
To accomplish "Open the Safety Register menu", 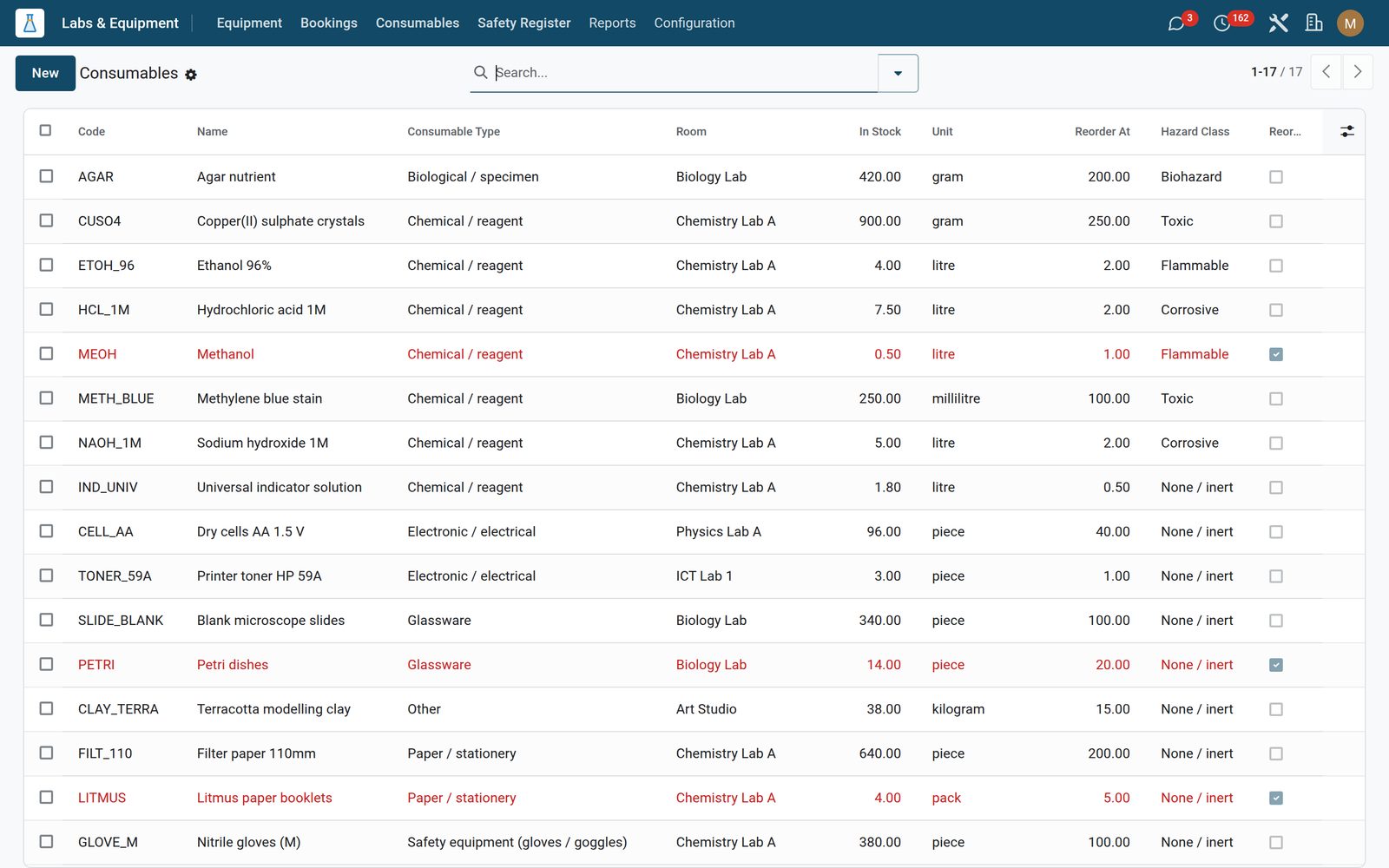I will coord(523,23).
